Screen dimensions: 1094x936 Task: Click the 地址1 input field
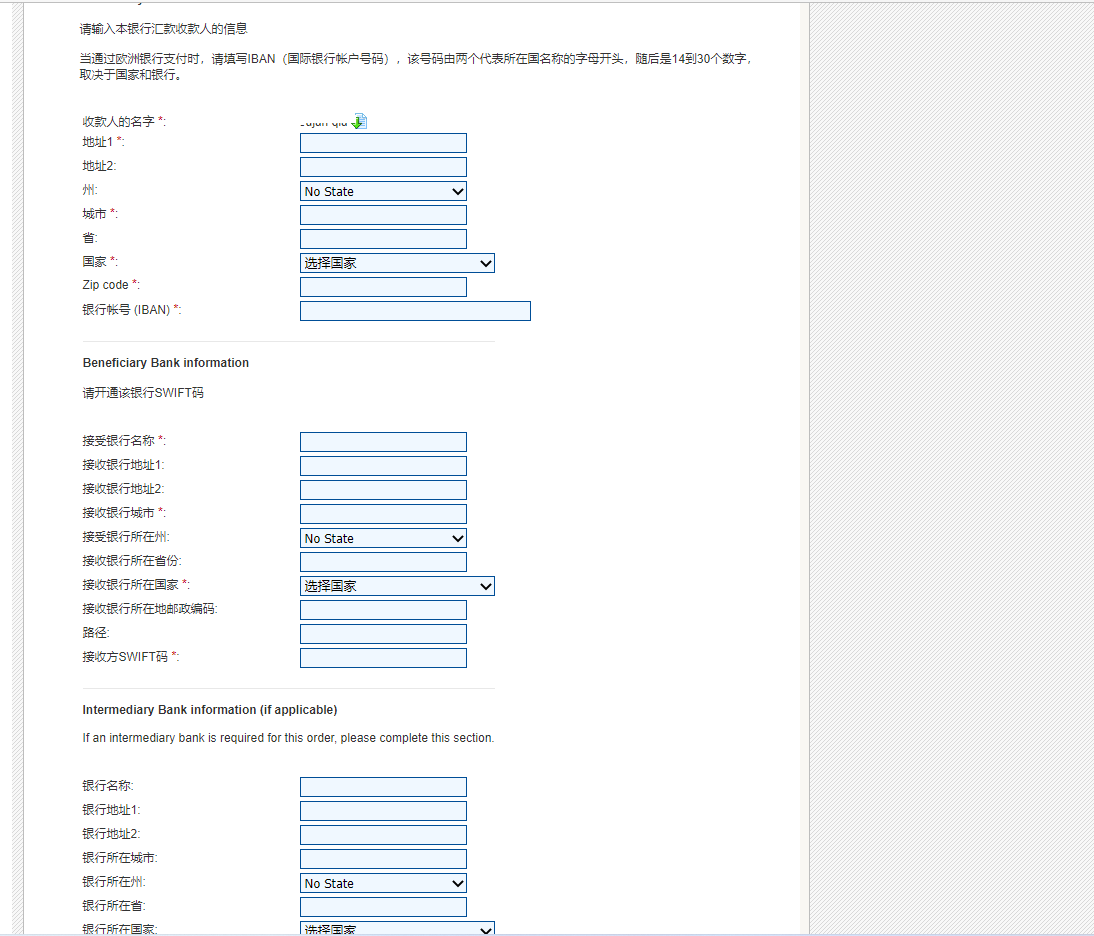pos(383,142)
